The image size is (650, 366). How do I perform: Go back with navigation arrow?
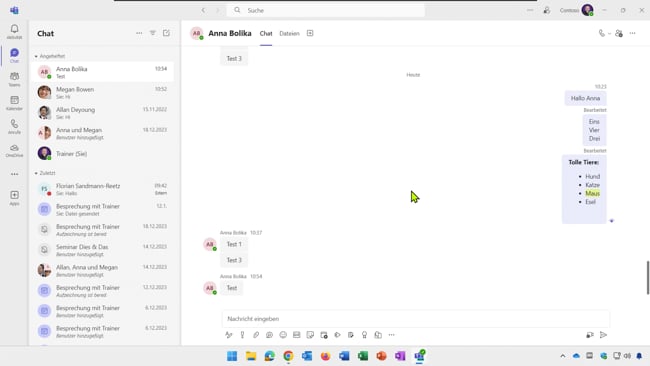pos(203,10)
